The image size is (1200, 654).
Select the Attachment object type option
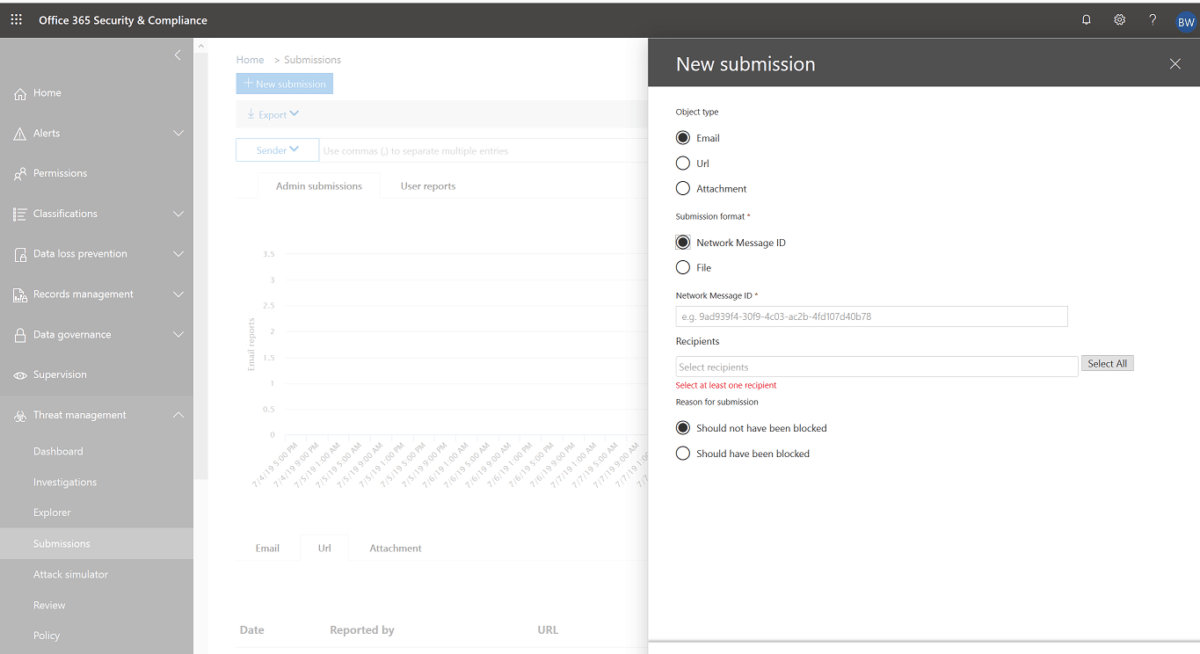pos(683,188)
